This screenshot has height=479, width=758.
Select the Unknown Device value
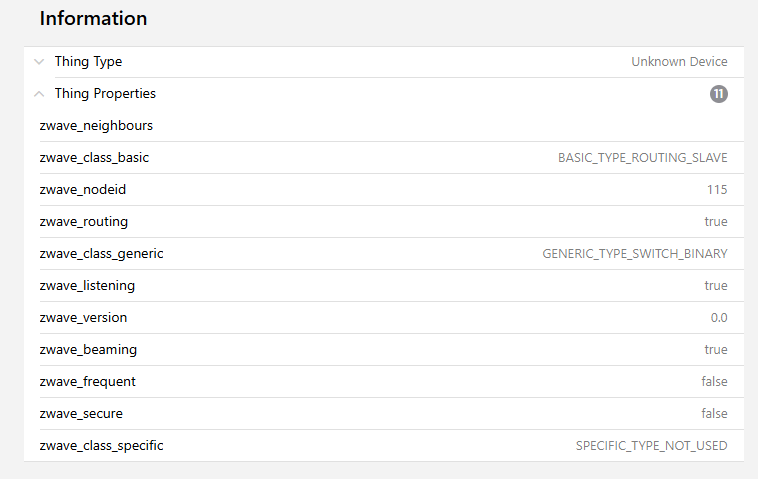pyautogui.click(x=679, y=62)
